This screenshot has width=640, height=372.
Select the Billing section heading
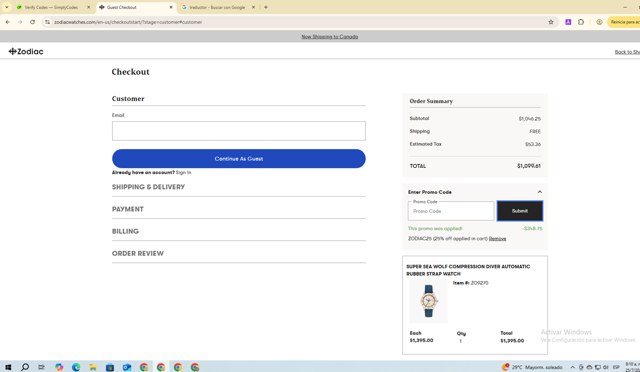pos(125,231)
